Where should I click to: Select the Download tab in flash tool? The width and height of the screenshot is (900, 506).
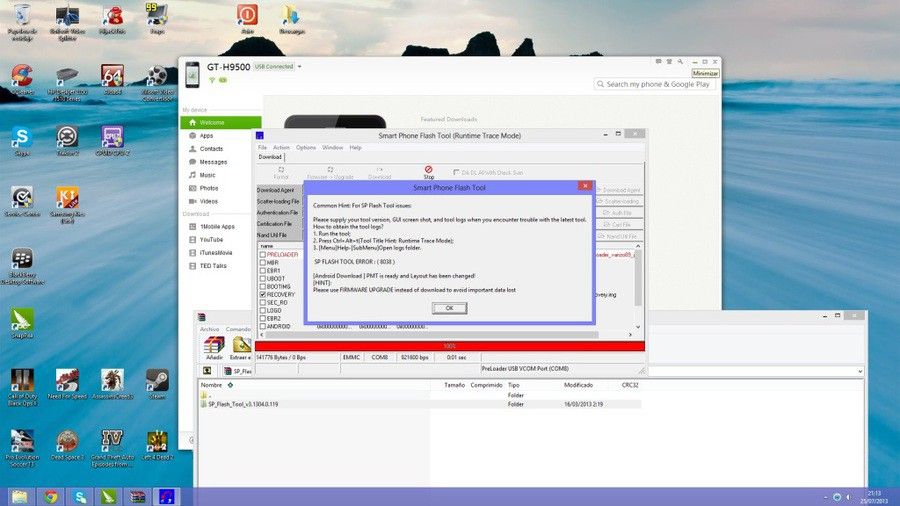pos(270,157)
